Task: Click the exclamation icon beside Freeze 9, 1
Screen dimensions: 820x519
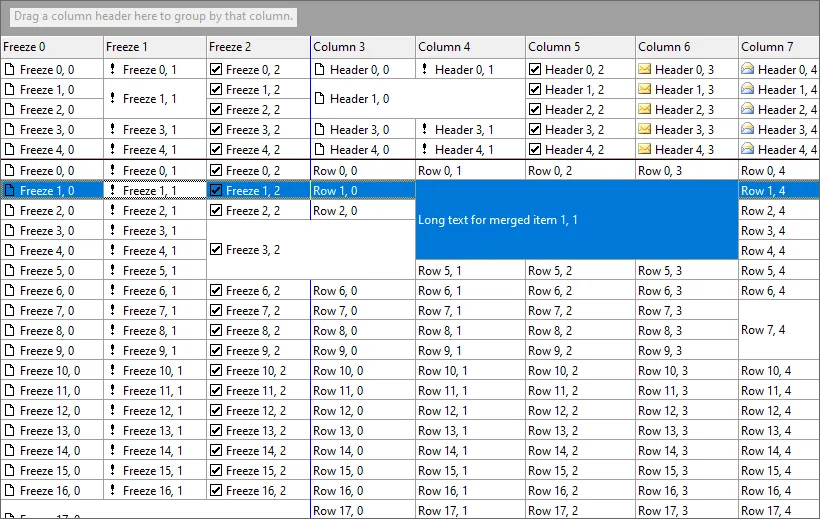Action: click(112, 351)
